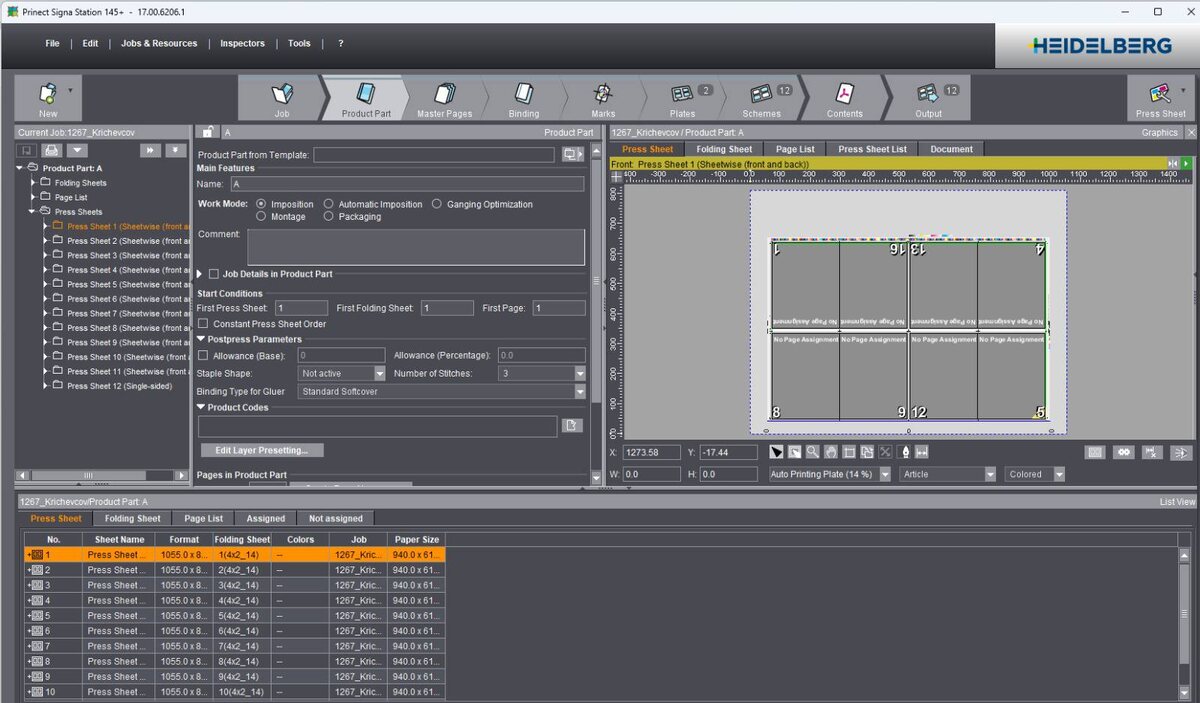Open the Marks workflow step
The image size is (1200, 703).
[x=603, y=99]
